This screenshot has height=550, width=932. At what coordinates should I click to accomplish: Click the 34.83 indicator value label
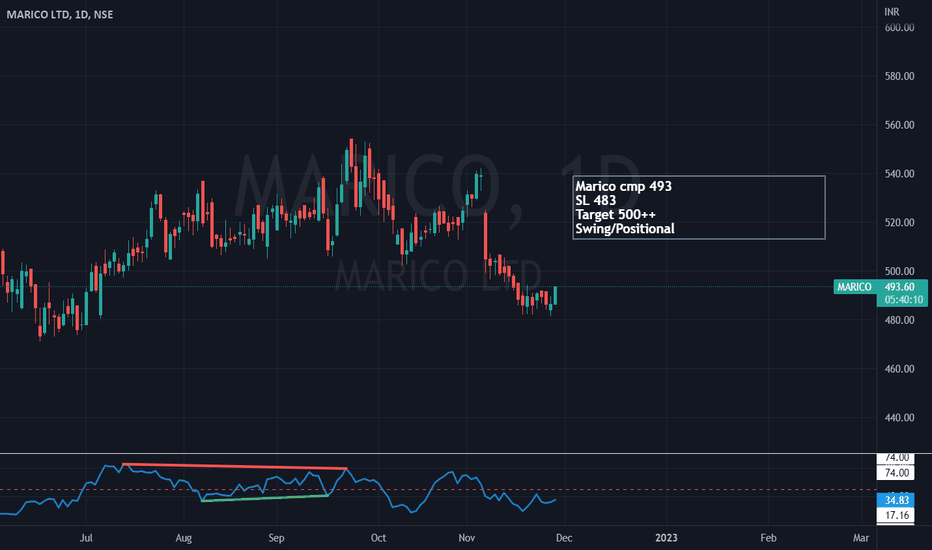[896, 500]
